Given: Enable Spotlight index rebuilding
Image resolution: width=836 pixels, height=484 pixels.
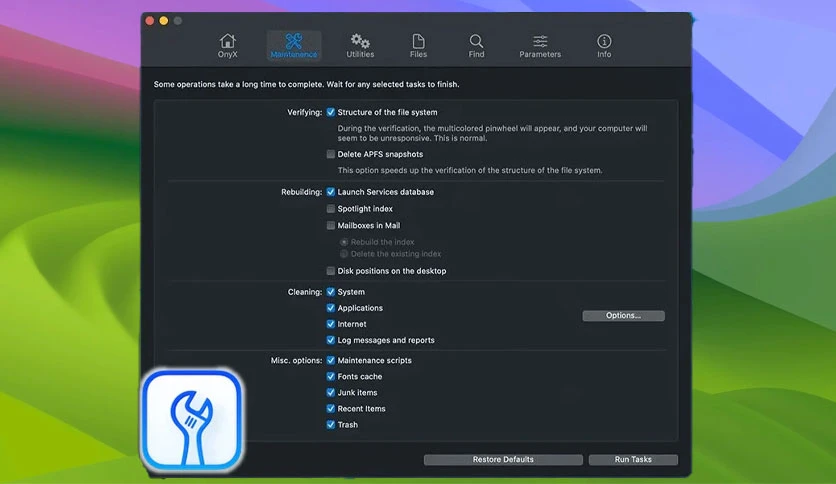Looking at the screenshot, I should coord(331,208).
